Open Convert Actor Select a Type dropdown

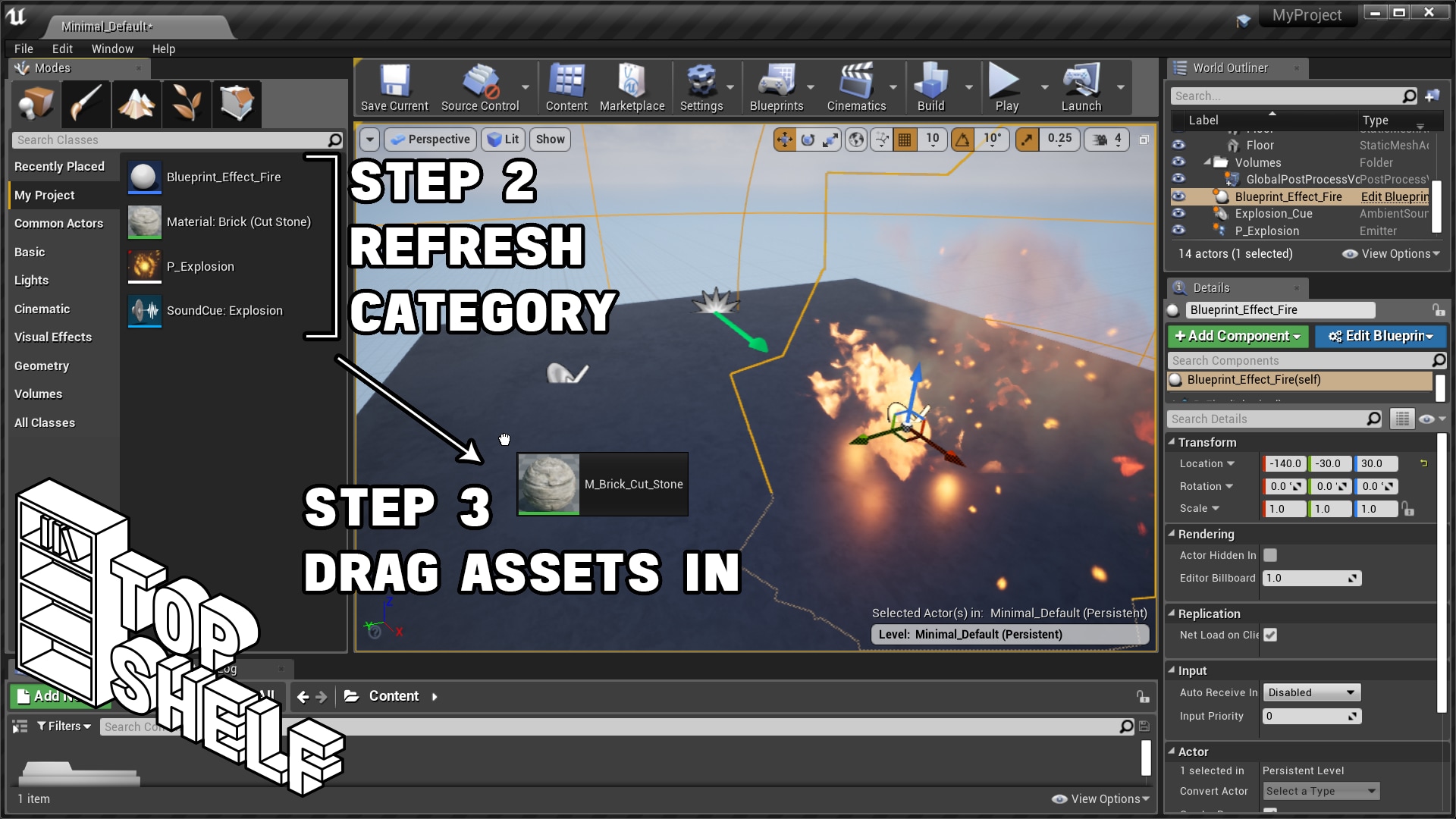[1321, 791]
